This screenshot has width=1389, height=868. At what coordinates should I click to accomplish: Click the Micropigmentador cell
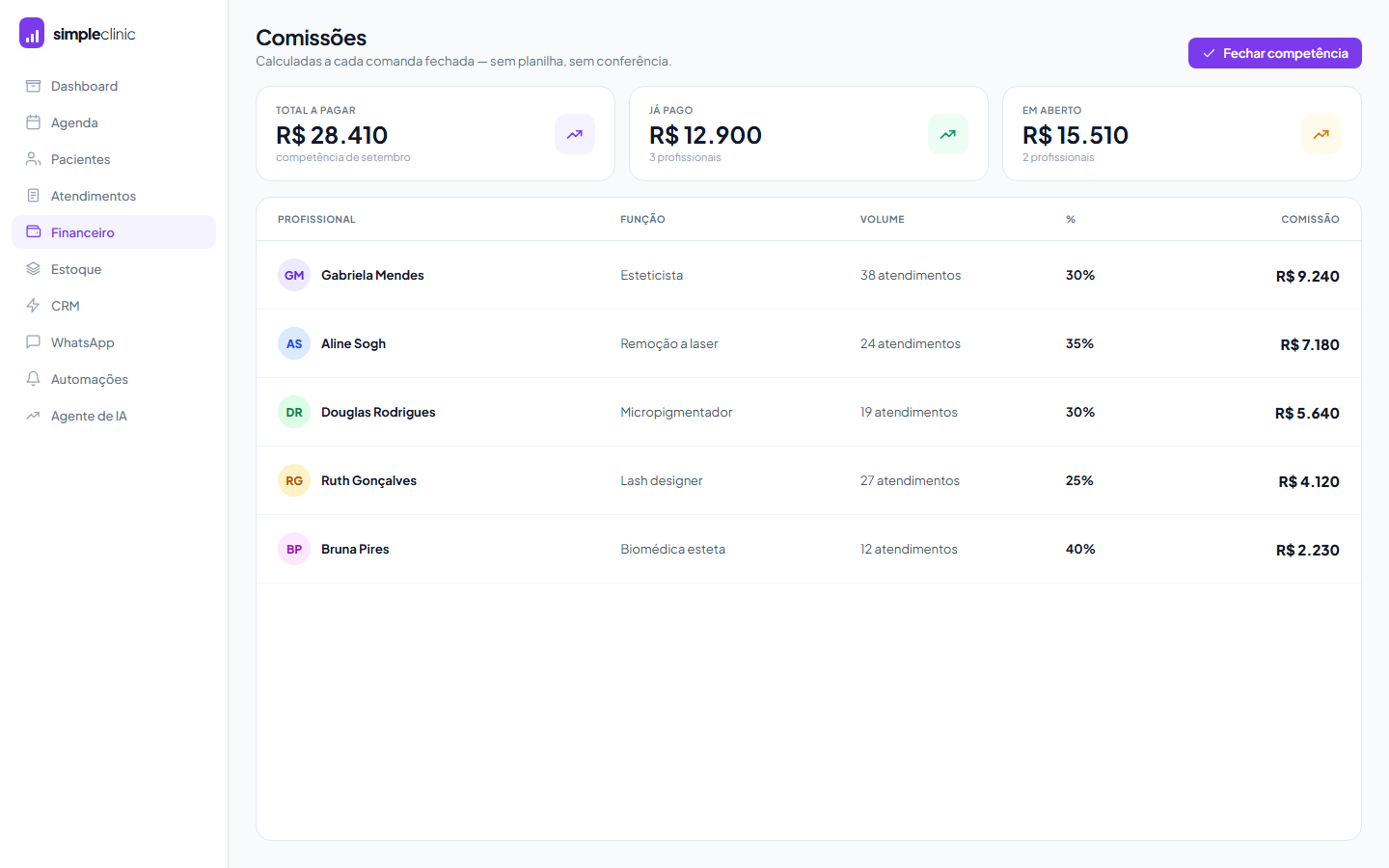click(x=676, y=412)
